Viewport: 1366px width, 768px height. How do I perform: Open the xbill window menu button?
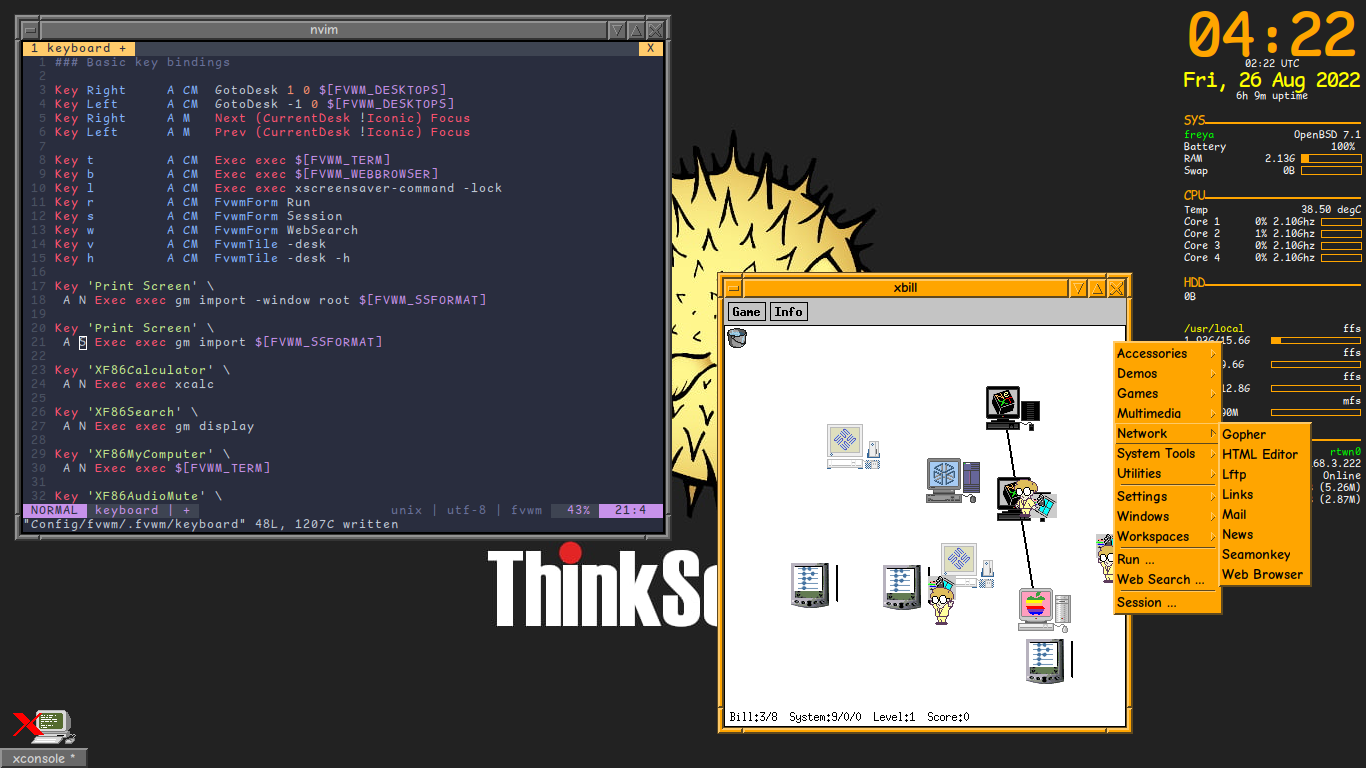733,288
